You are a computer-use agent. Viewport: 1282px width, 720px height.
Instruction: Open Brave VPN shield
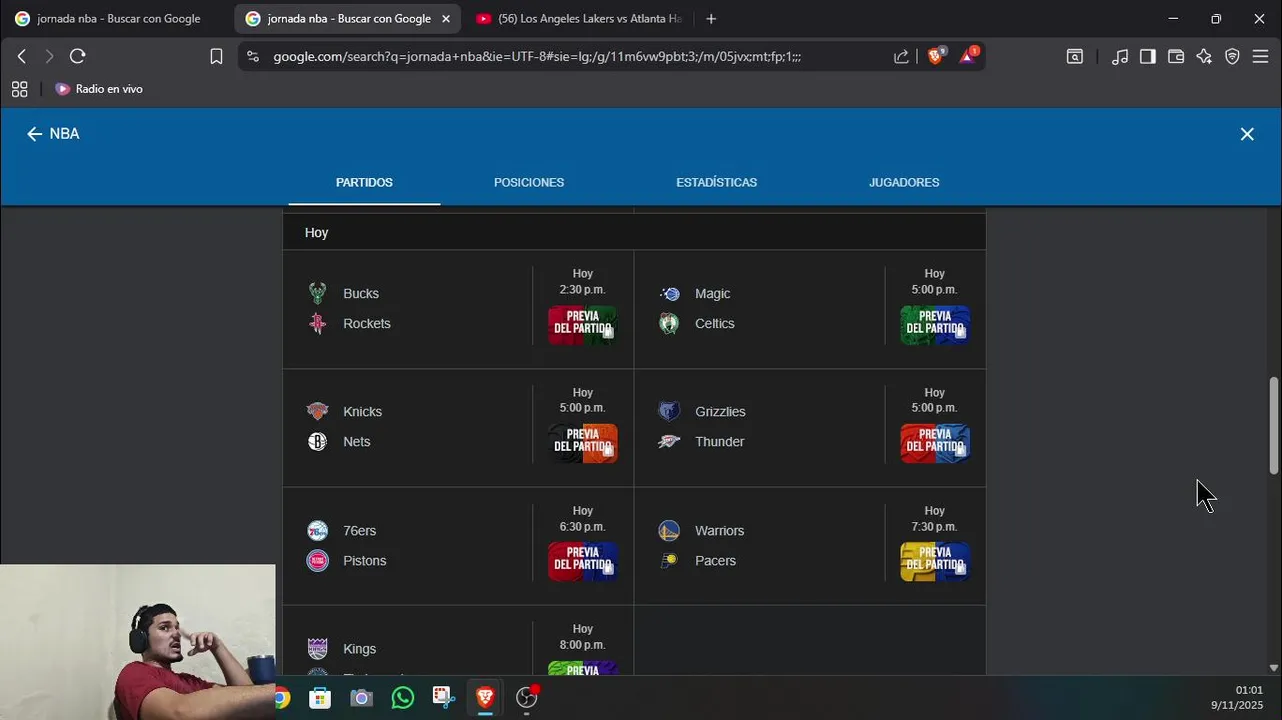1232,57
